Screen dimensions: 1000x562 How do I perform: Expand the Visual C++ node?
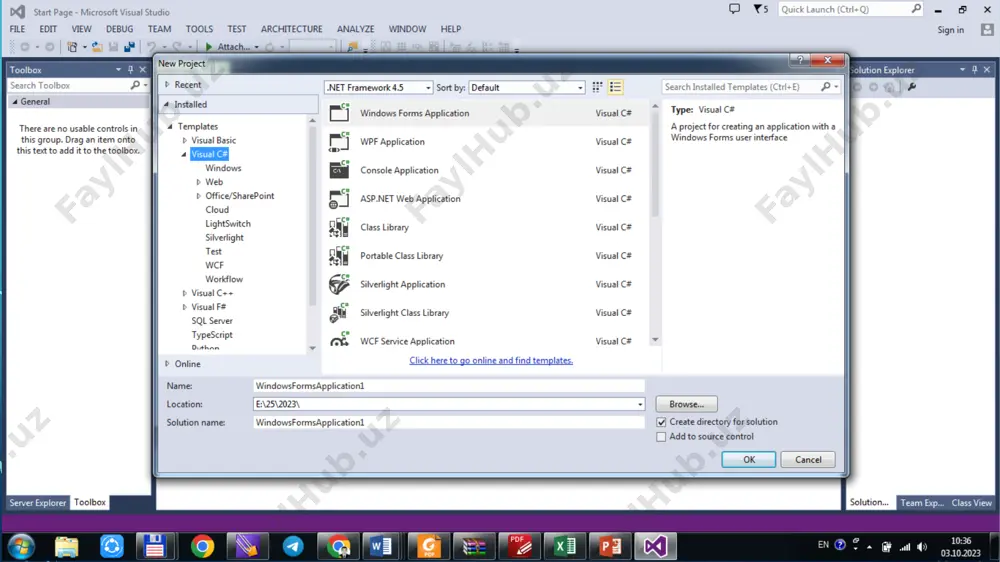coord(185,293)
